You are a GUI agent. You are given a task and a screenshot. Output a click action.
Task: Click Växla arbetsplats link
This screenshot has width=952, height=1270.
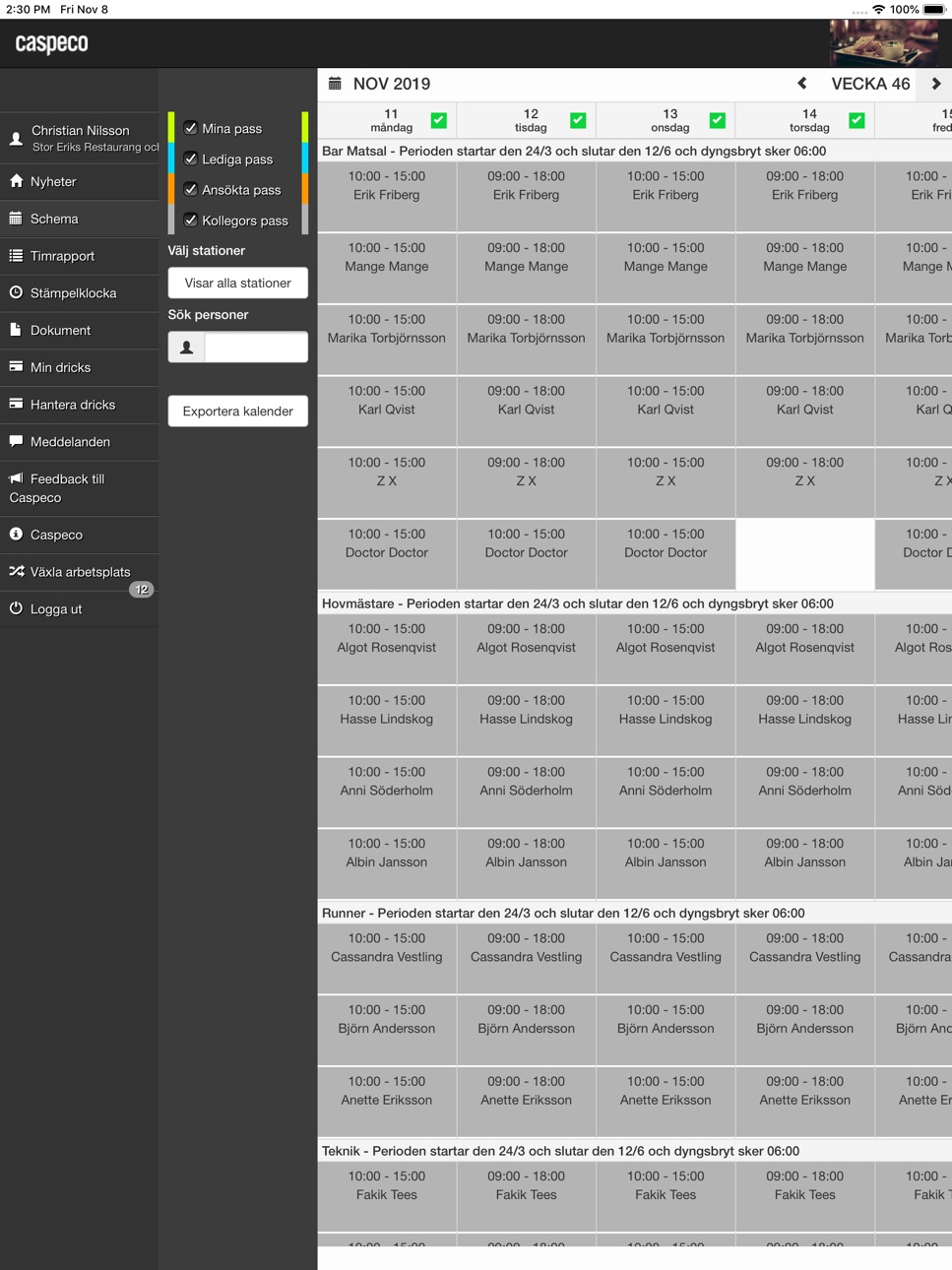tap(80, 572)
